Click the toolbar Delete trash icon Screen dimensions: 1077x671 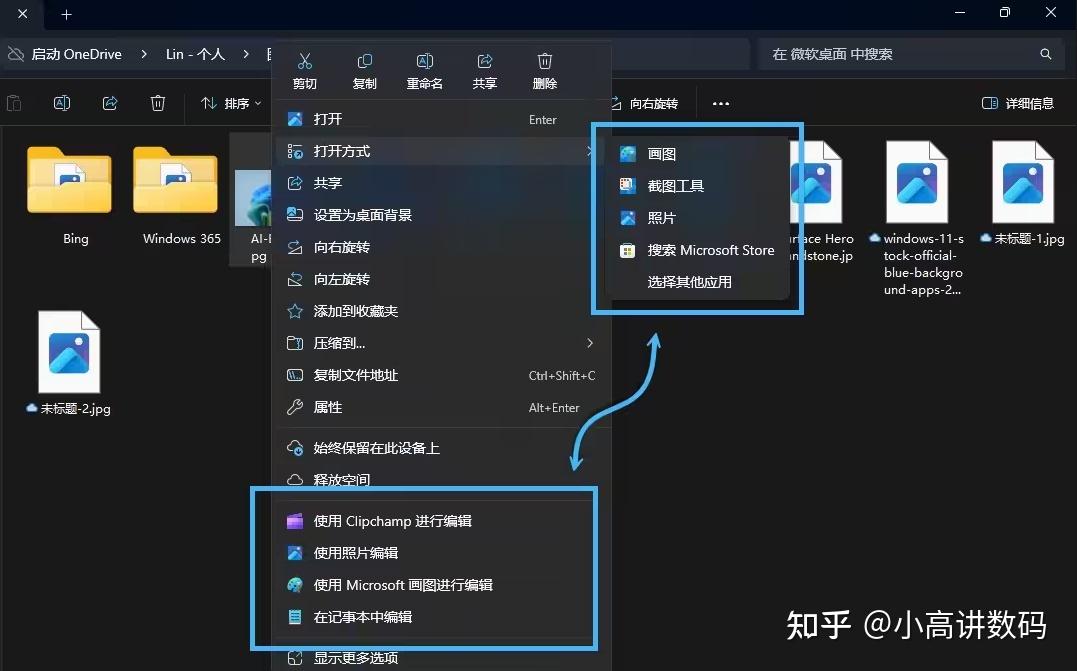158,103
